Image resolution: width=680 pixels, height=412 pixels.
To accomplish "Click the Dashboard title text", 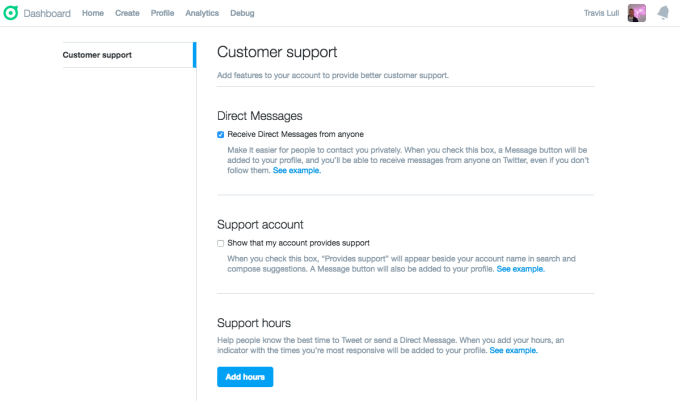I will pos(48,13).
